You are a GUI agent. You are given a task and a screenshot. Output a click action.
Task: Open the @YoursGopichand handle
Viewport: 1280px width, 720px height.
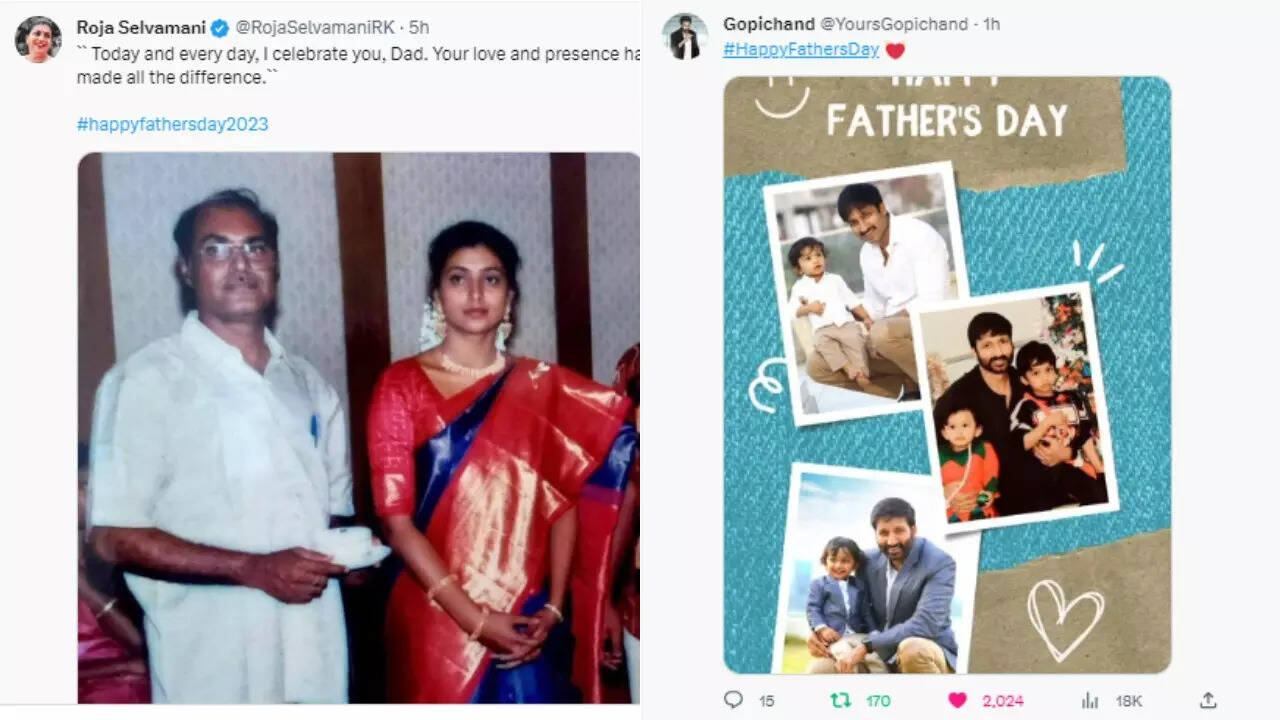[894, 24]
